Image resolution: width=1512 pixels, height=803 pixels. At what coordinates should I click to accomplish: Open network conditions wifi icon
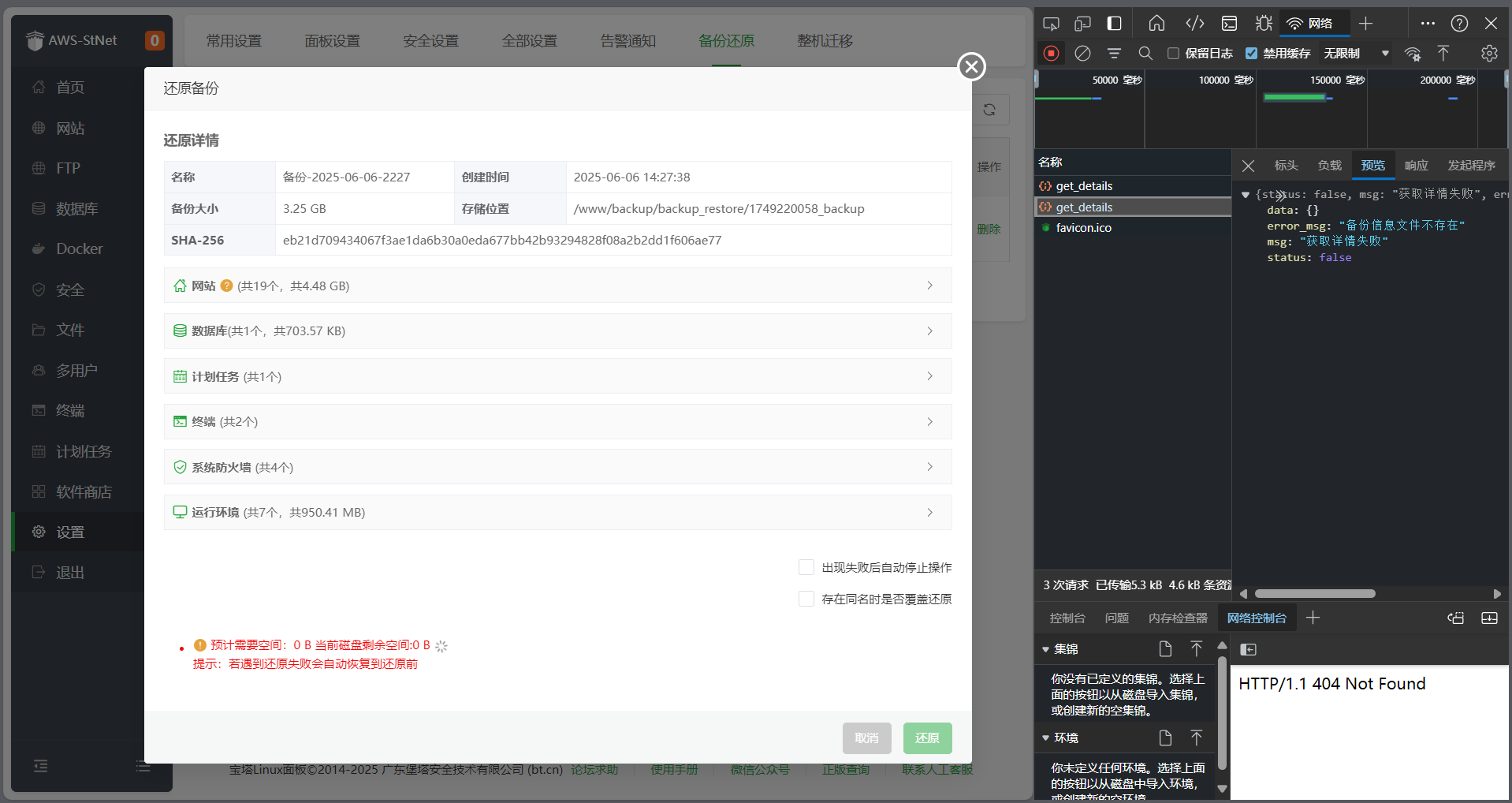pyautogui.click(x=1412, y=54)
